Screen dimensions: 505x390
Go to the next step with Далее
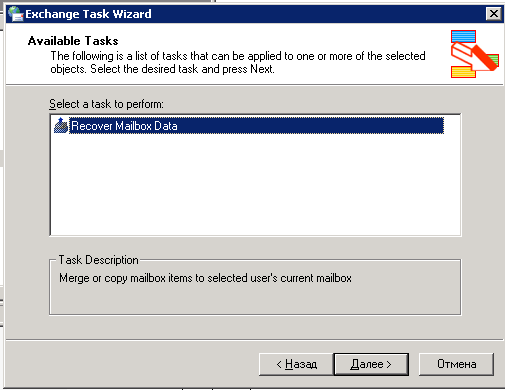pyautogui.click(x=371, y=364)
